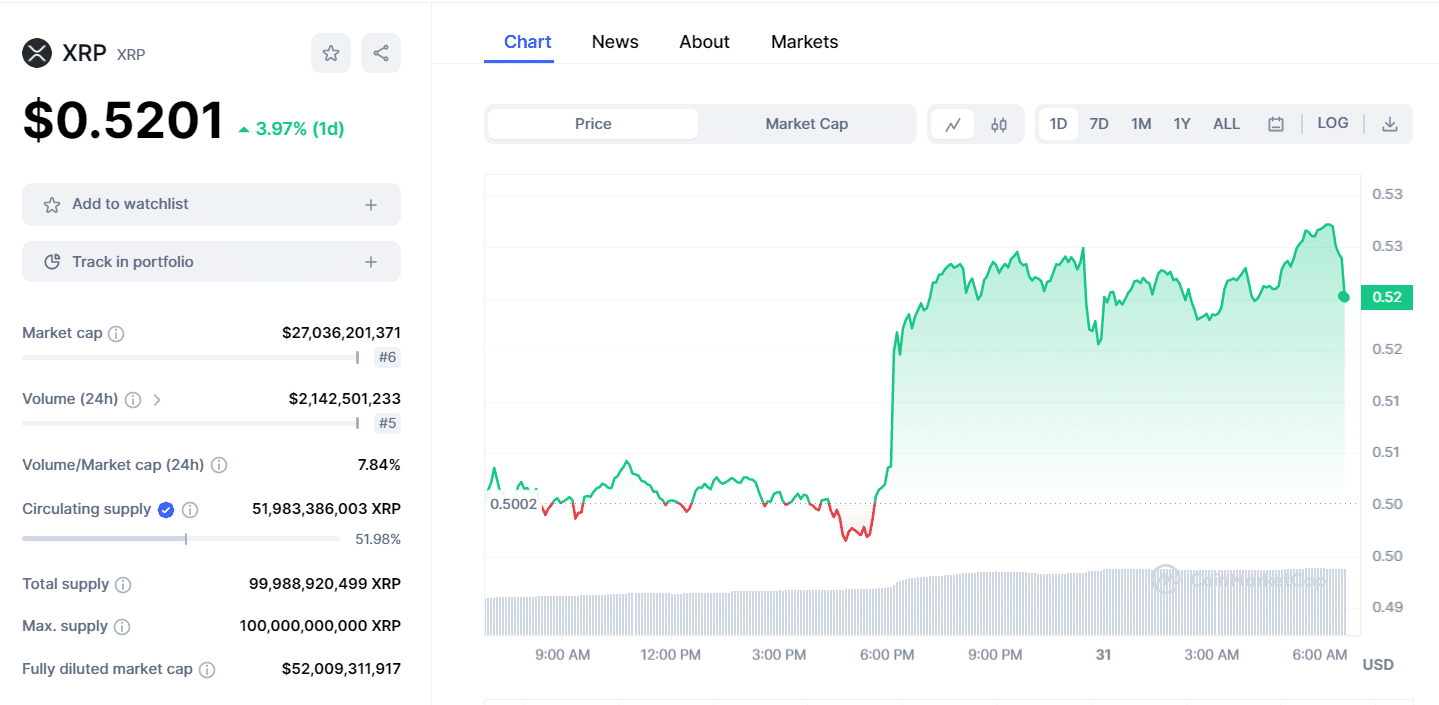
Task: Click info icon beside Circulating supply
Action: pos(190,509)
